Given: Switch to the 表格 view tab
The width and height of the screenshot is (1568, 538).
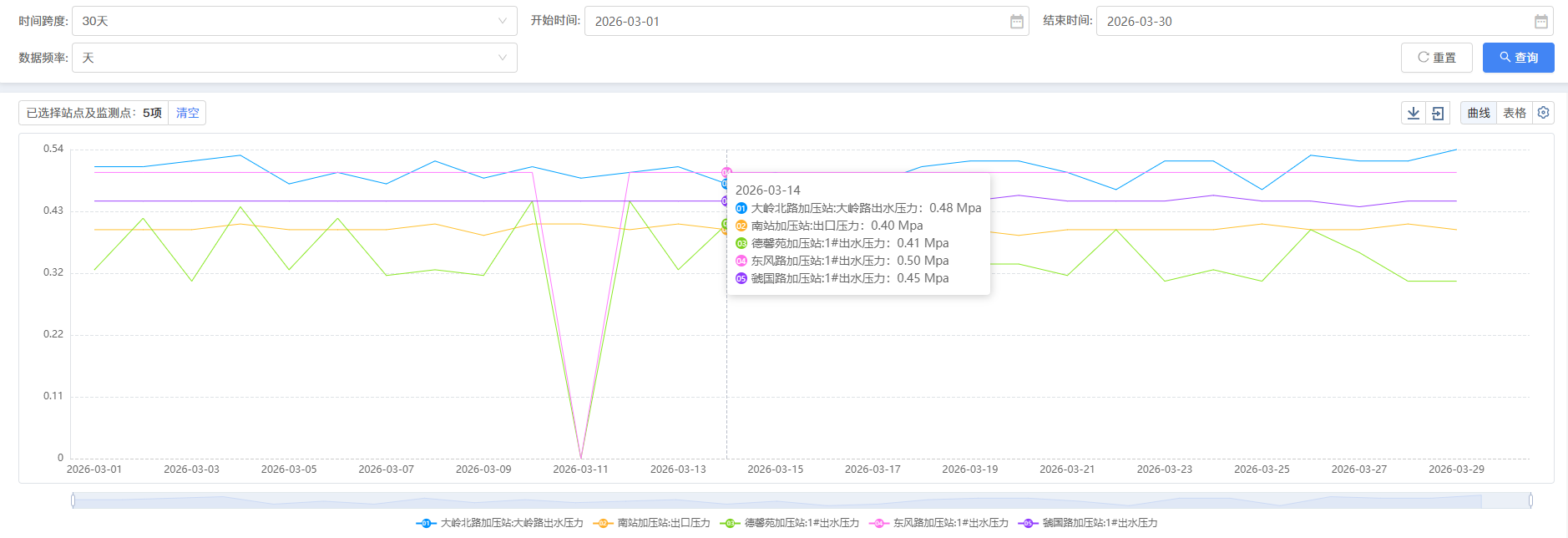Looking at the screenshot, I should pyautogui.click(x=1515, y=113).
